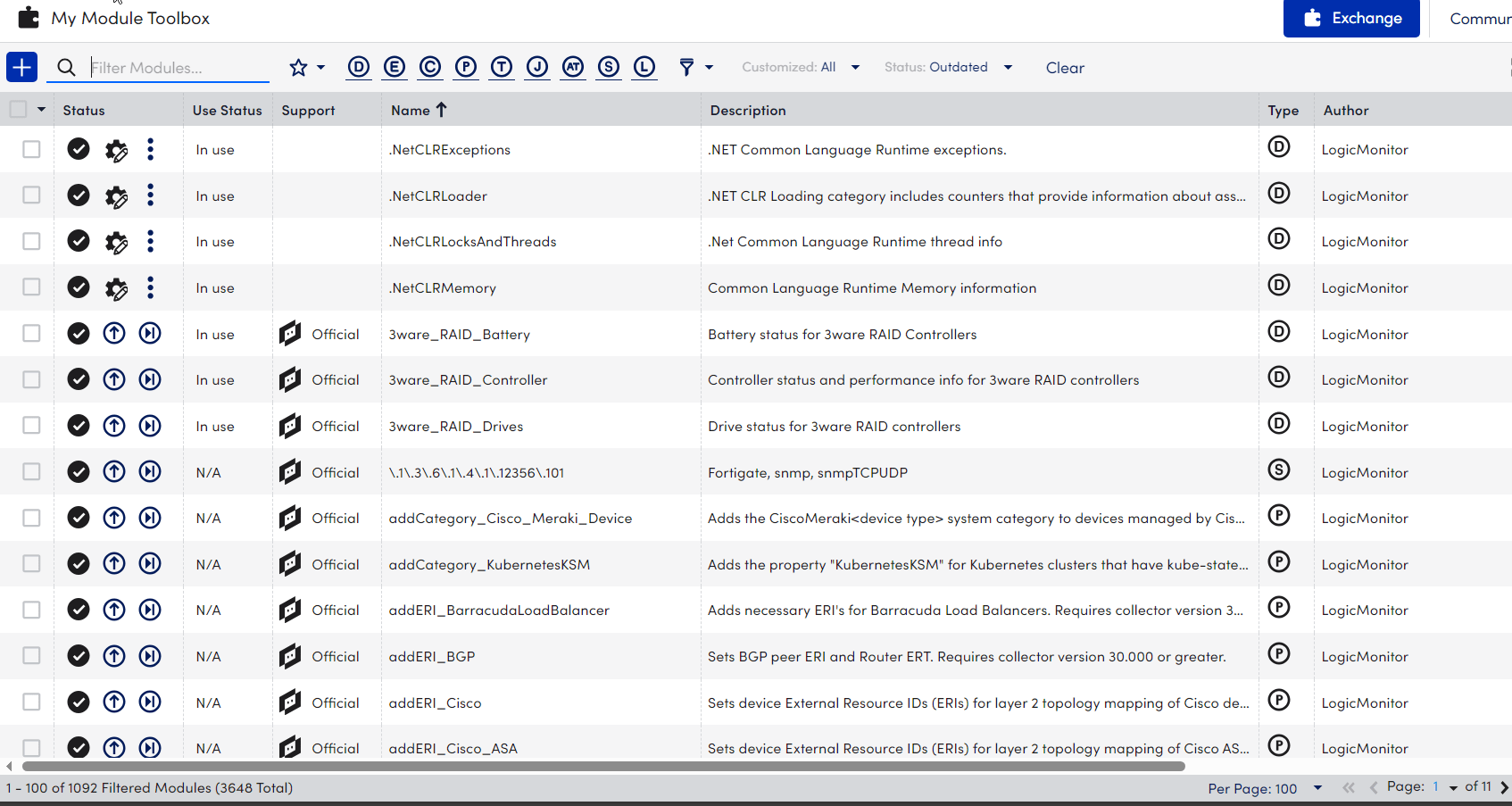Open the Exchange tab button

[1351, 18]
